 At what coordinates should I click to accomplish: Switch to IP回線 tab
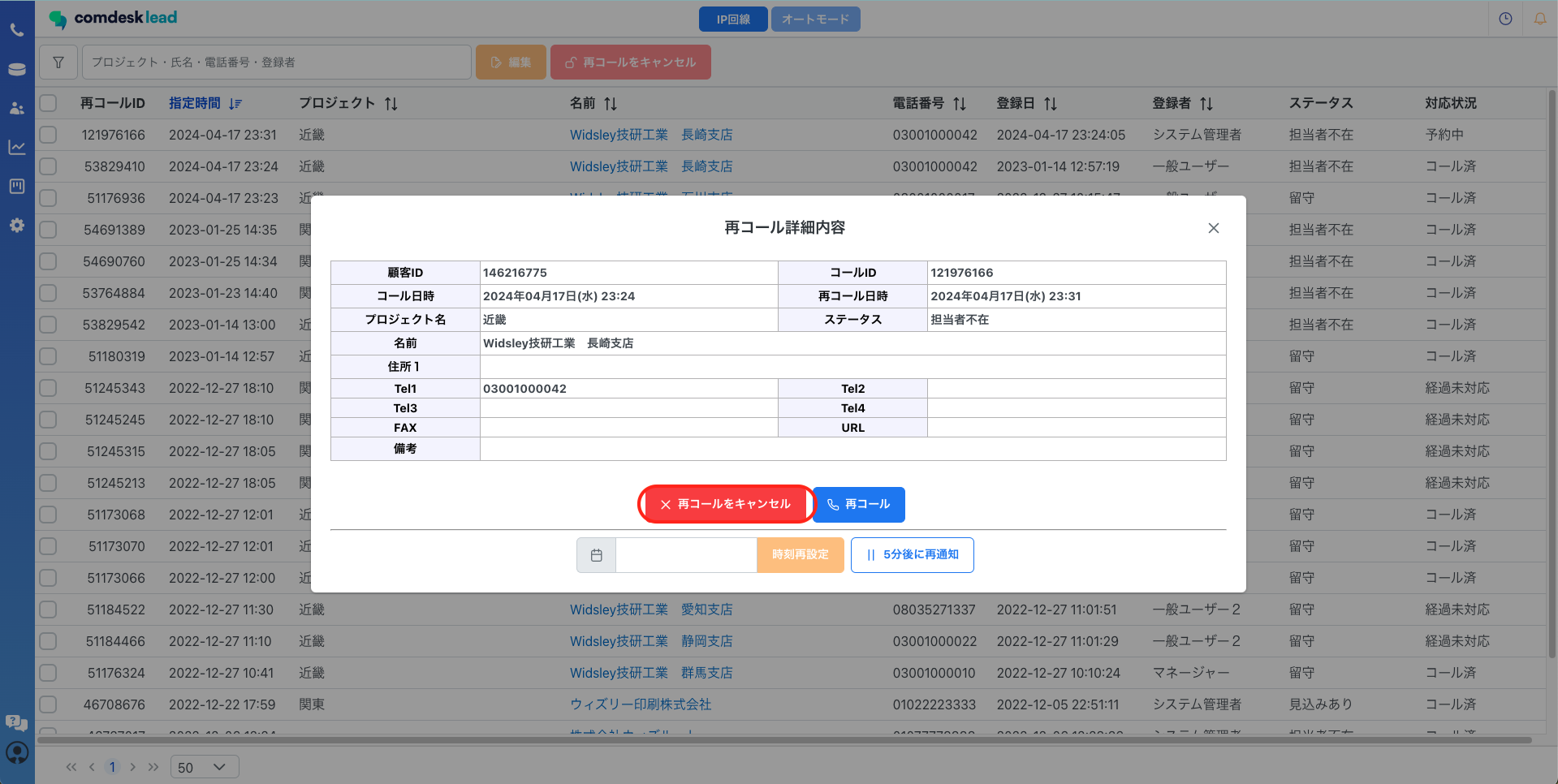[732, 19]
